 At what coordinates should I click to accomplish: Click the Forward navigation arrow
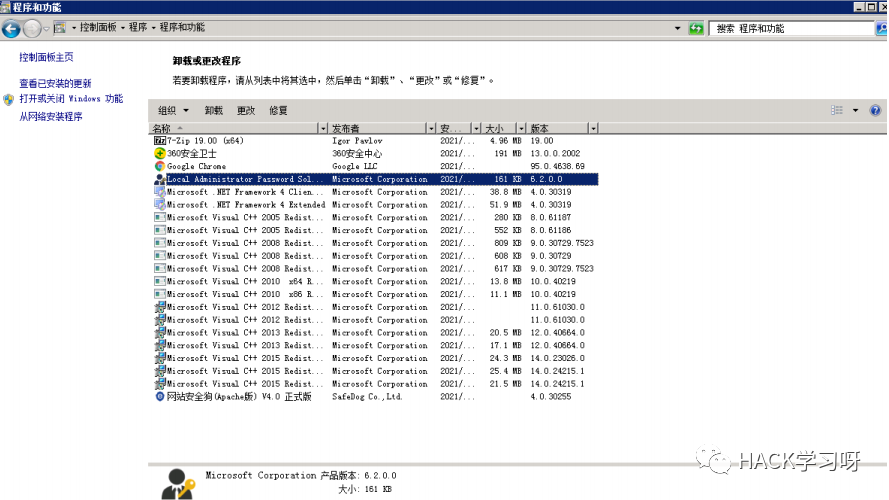tap(32, 28)
